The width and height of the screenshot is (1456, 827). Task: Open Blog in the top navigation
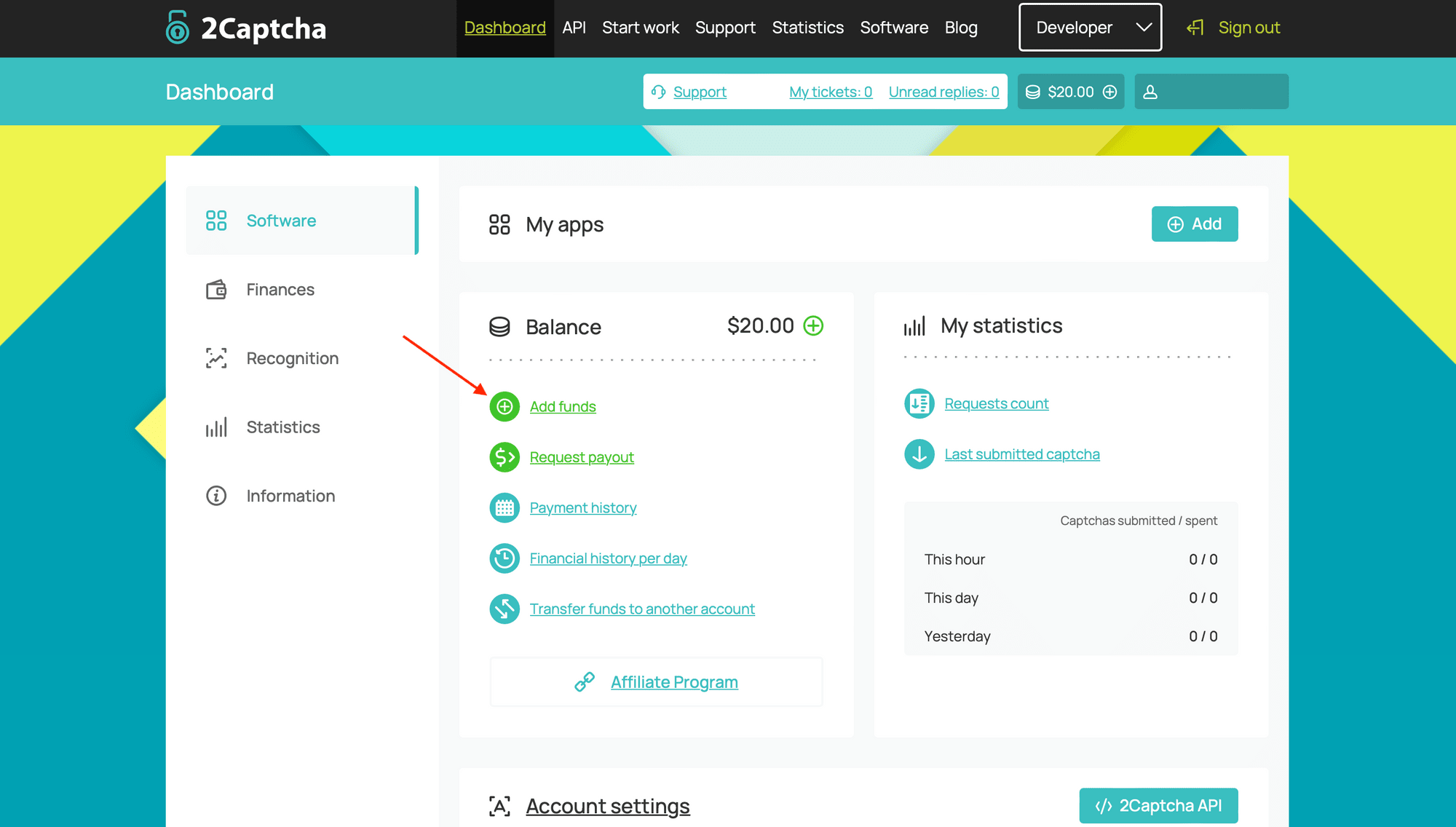[x=961, y=28]
